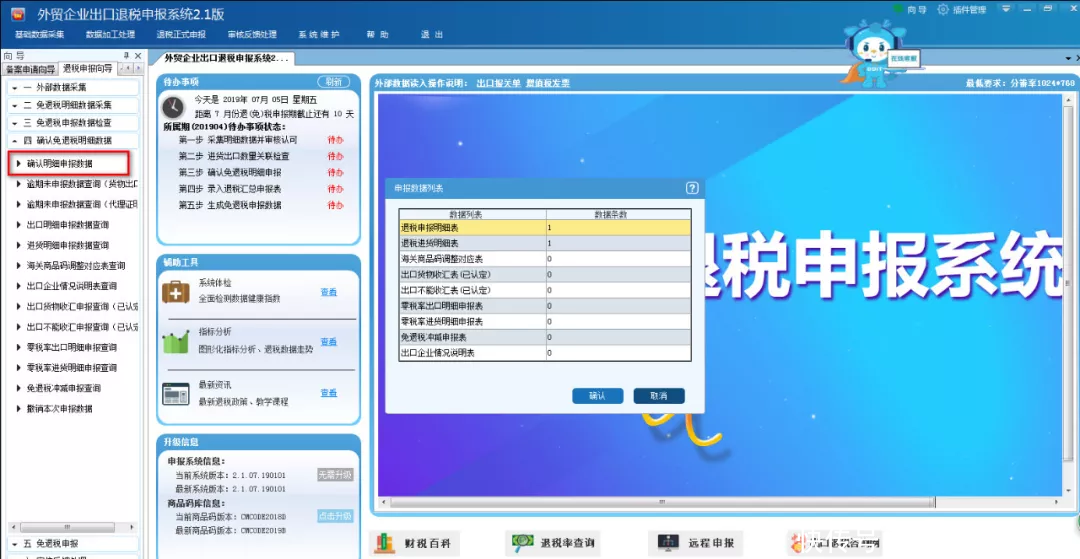Click the 刷新 button in 待办事项
The height and width of the screenshot is (559, 1080).
tap(333, 81)
